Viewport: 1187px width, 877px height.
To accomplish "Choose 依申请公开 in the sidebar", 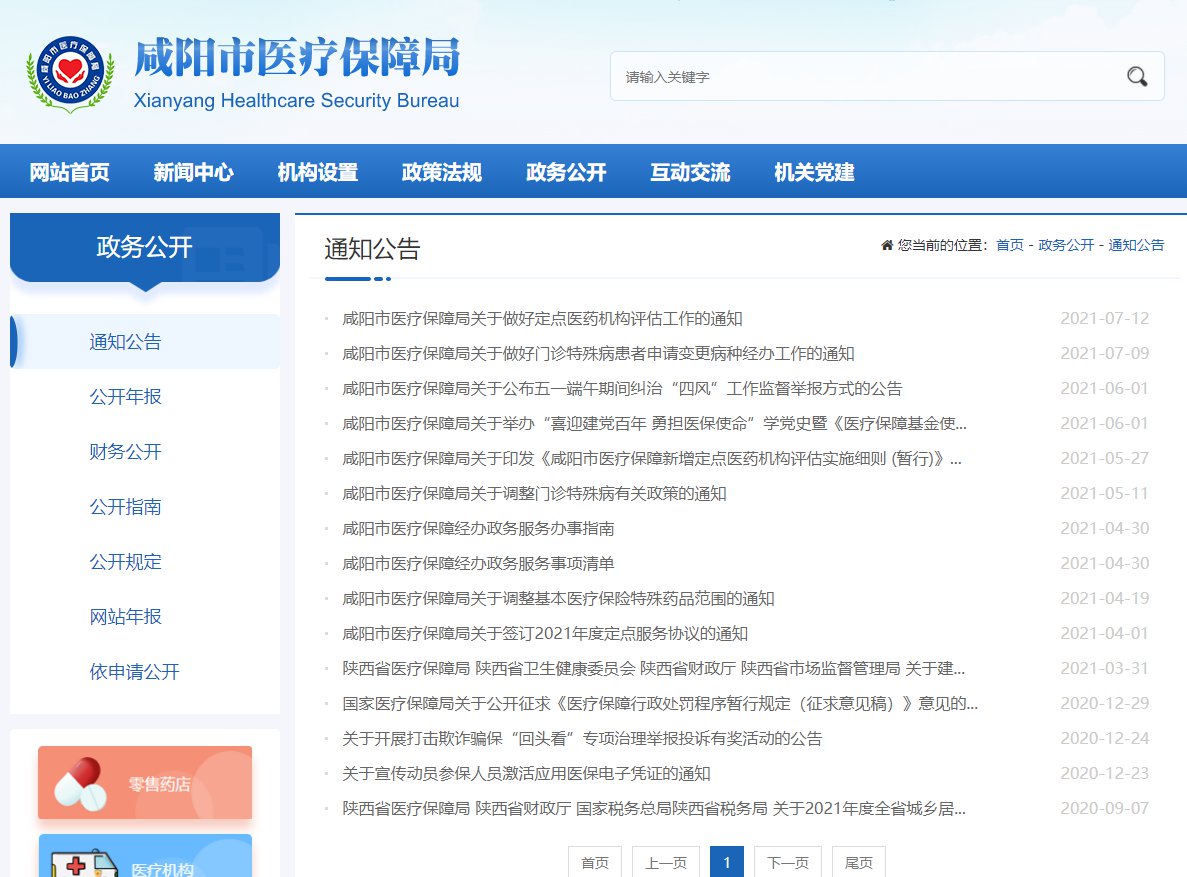I will 134,672.
